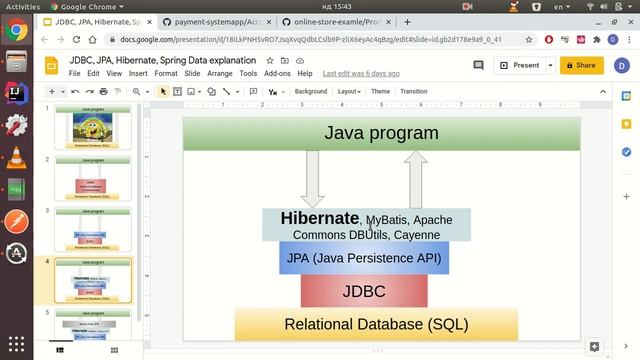640x360 pixels.
Task: Click the address bar URL
Action: coord(311,40)
